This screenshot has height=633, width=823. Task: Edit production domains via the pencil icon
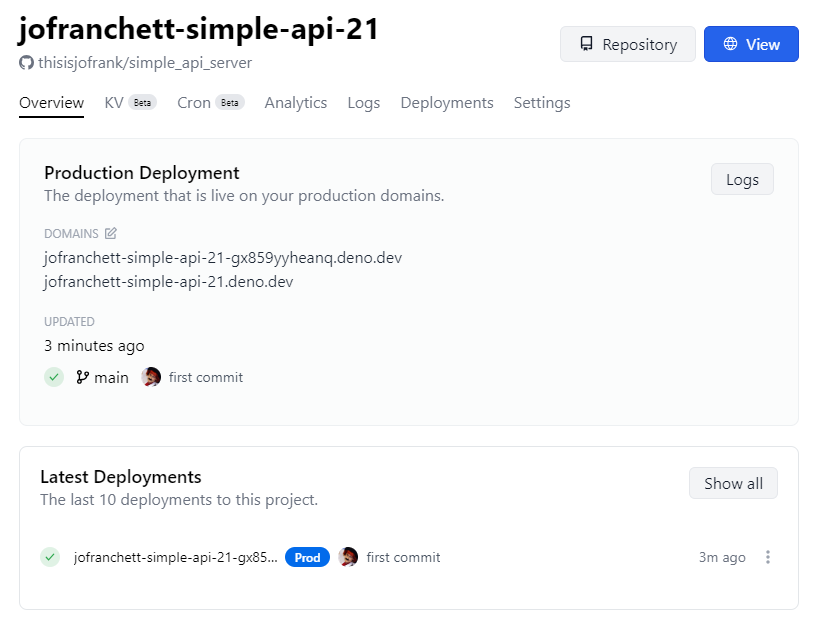(x=110, y=233)
